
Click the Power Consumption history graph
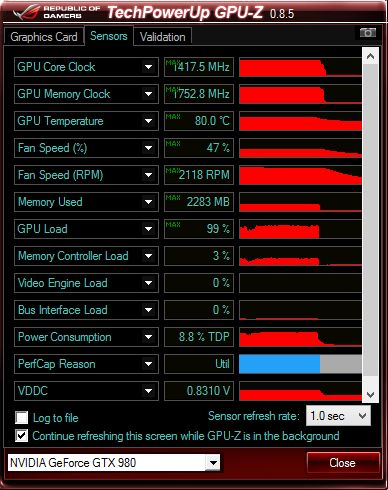point(300,337)
